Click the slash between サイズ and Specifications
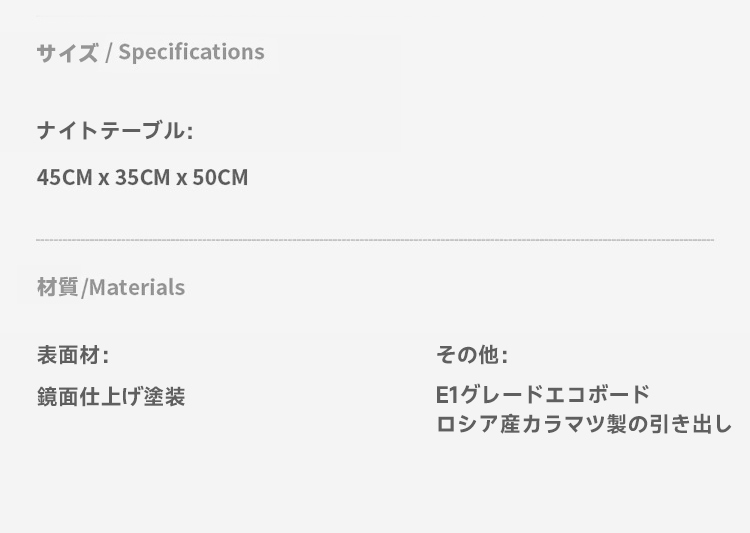 click(109, 52)
